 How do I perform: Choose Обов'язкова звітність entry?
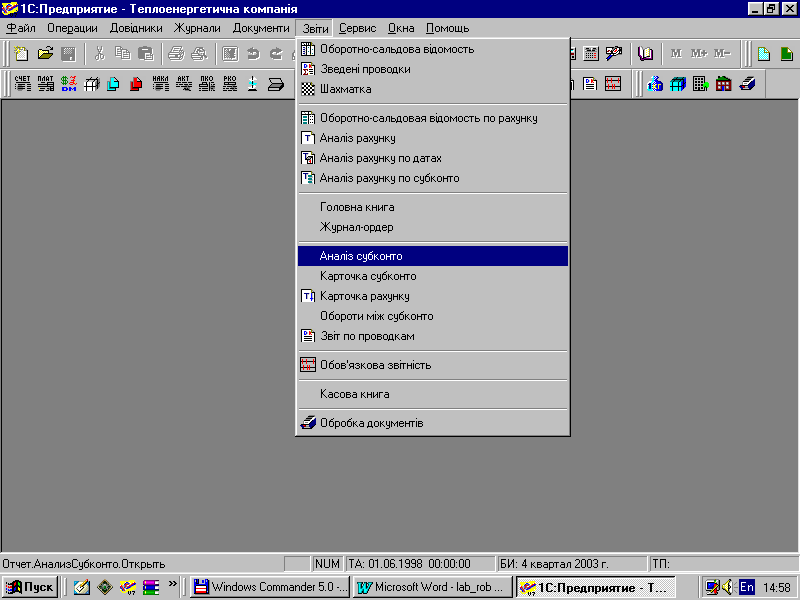(x=433, y=365)
